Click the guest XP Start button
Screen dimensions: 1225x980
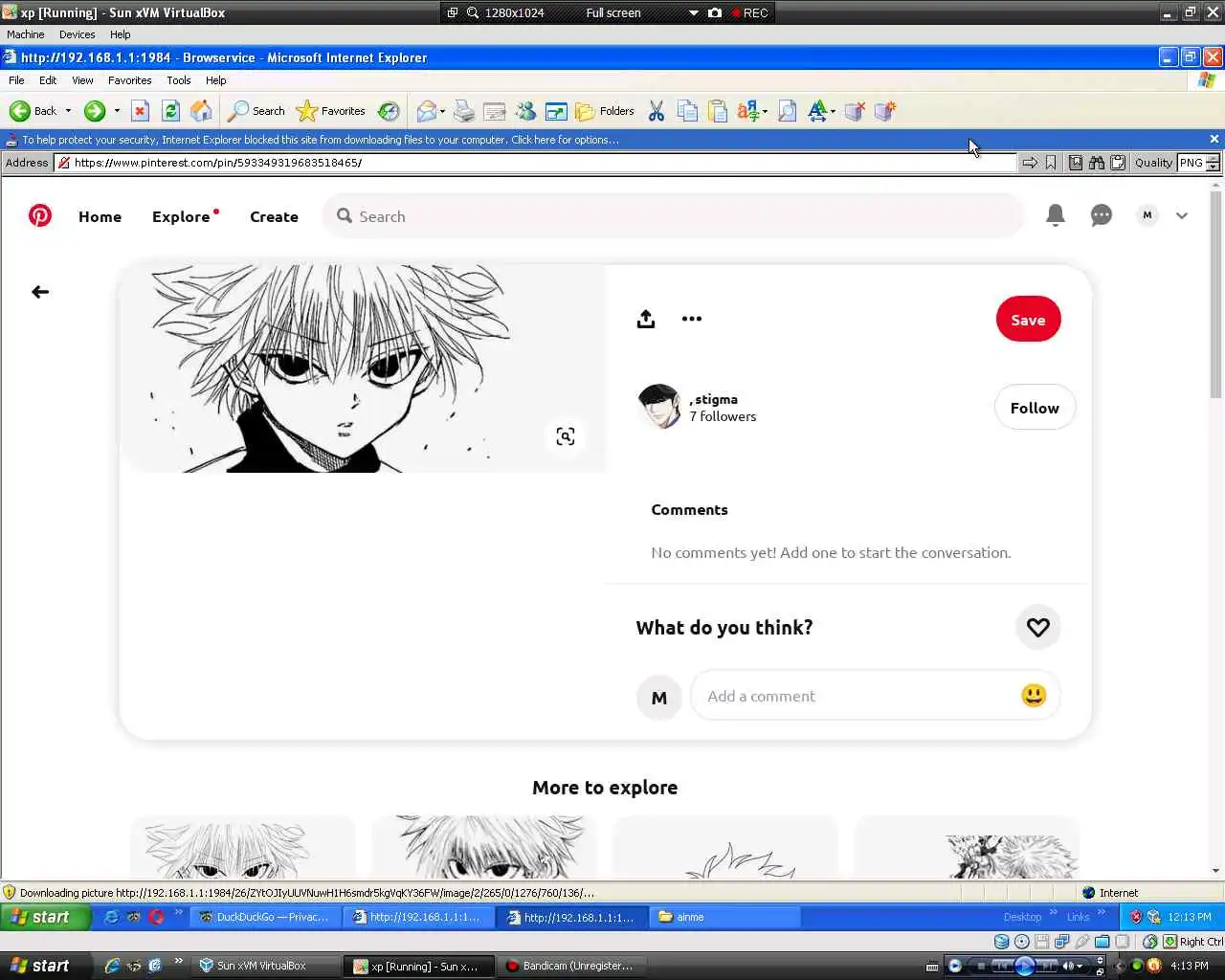pyautogui.click(x=46, y=917)
